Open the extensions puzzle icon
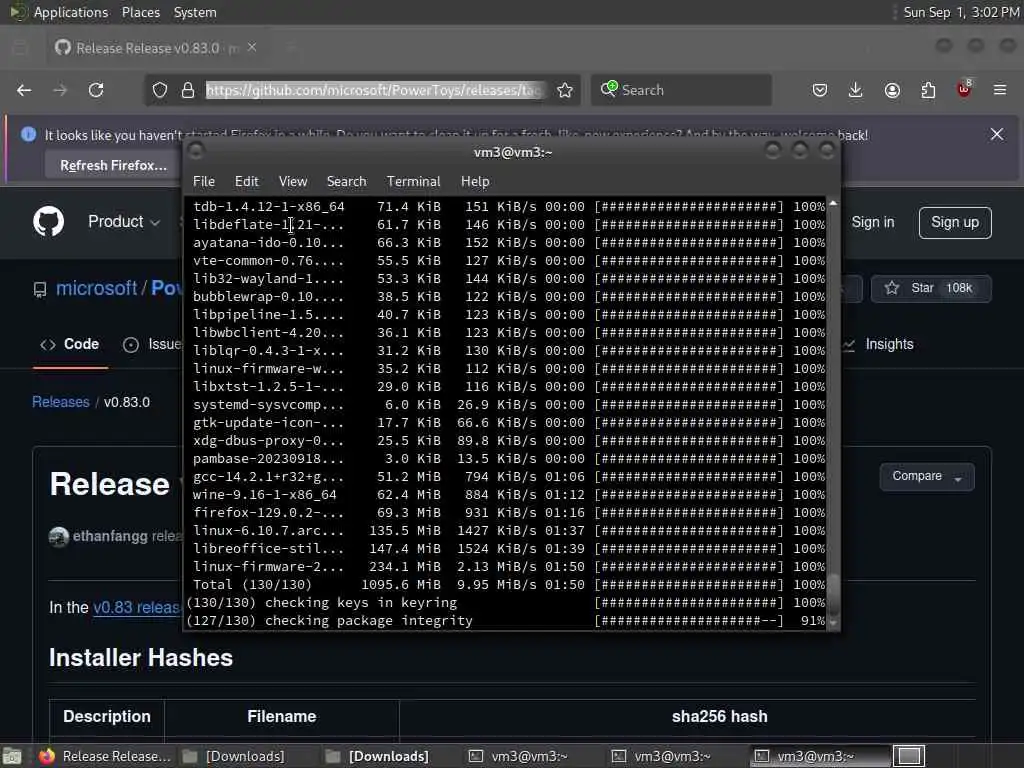Screen dimensions: 1024x768 (x=928, y=90)
